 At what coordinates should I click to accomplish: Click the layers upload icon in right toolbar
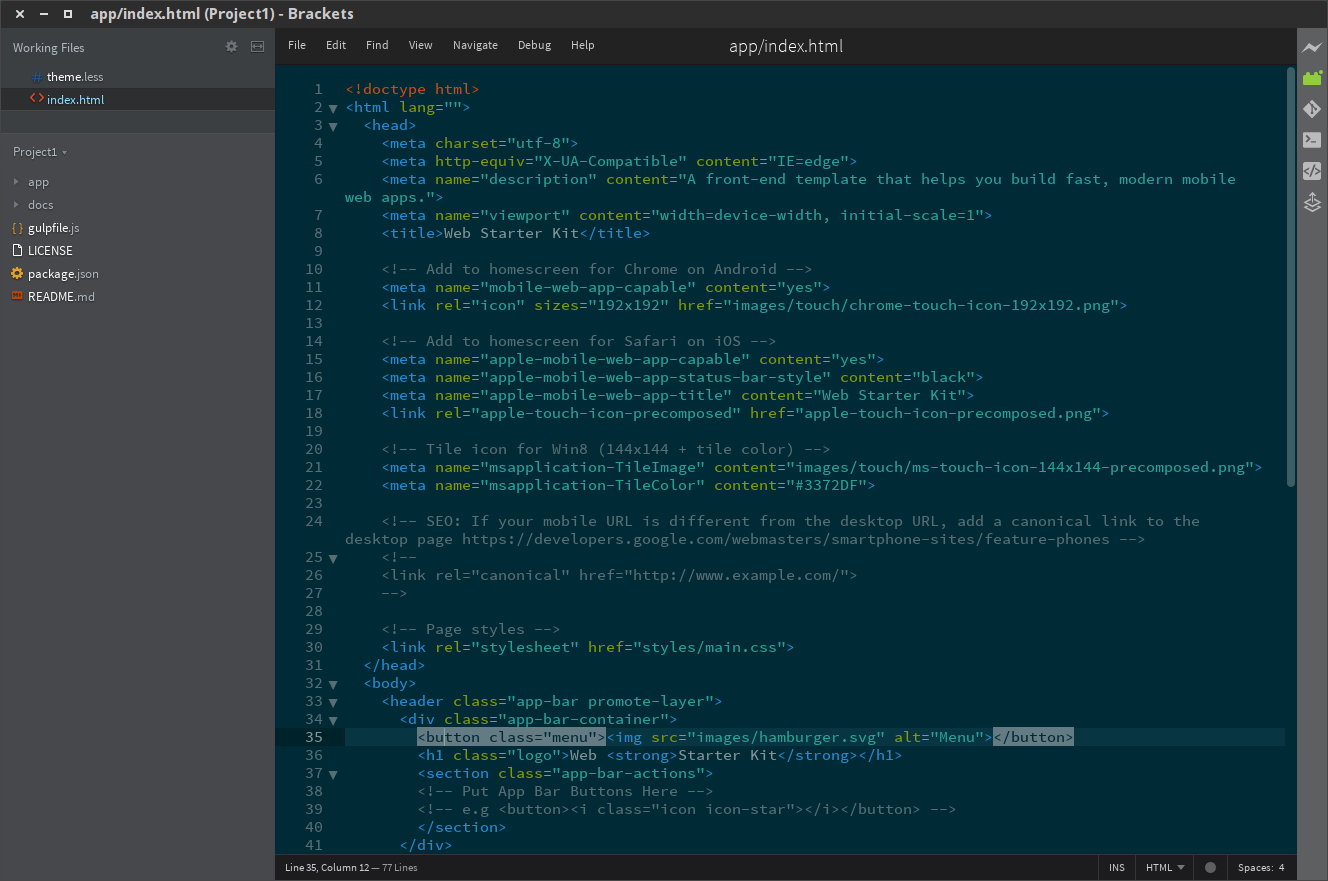coord(1312,203)
